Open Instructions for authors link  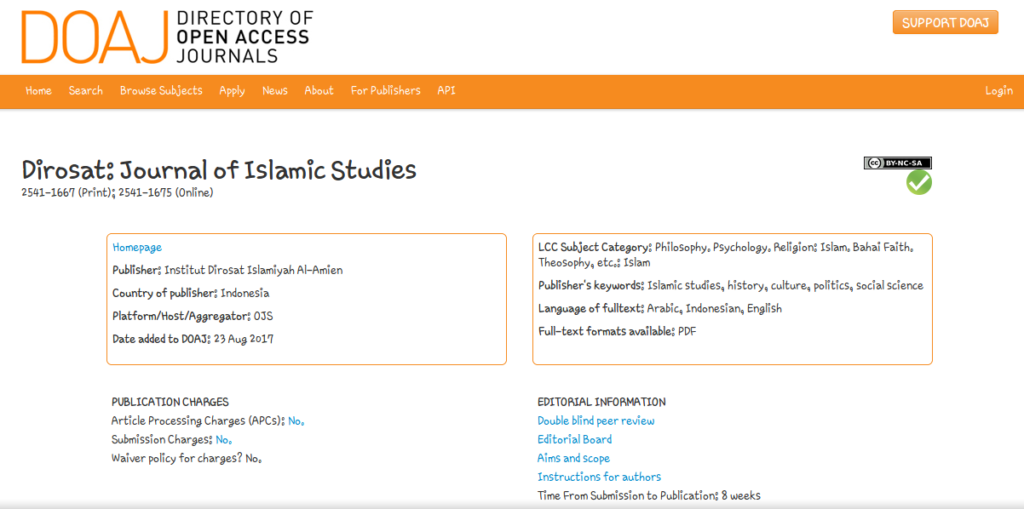(599, 477)
